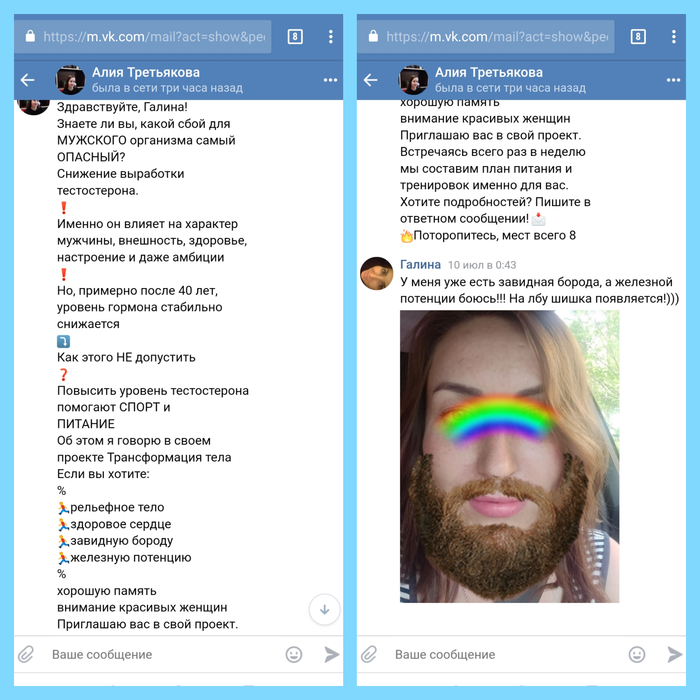The image size is (700, 700).
Task: Open browser vertical-dots menu in right screenshot
Action: click(x=674, y=37)
